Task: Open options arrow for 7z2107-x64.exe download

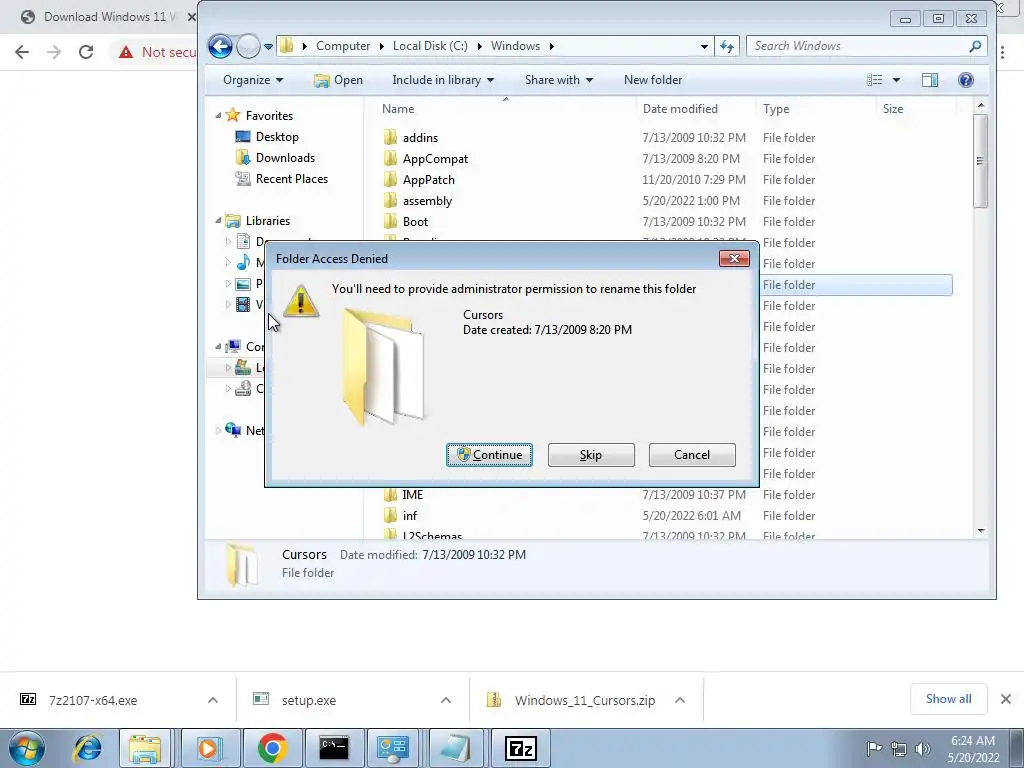Action: coord(213,700)
